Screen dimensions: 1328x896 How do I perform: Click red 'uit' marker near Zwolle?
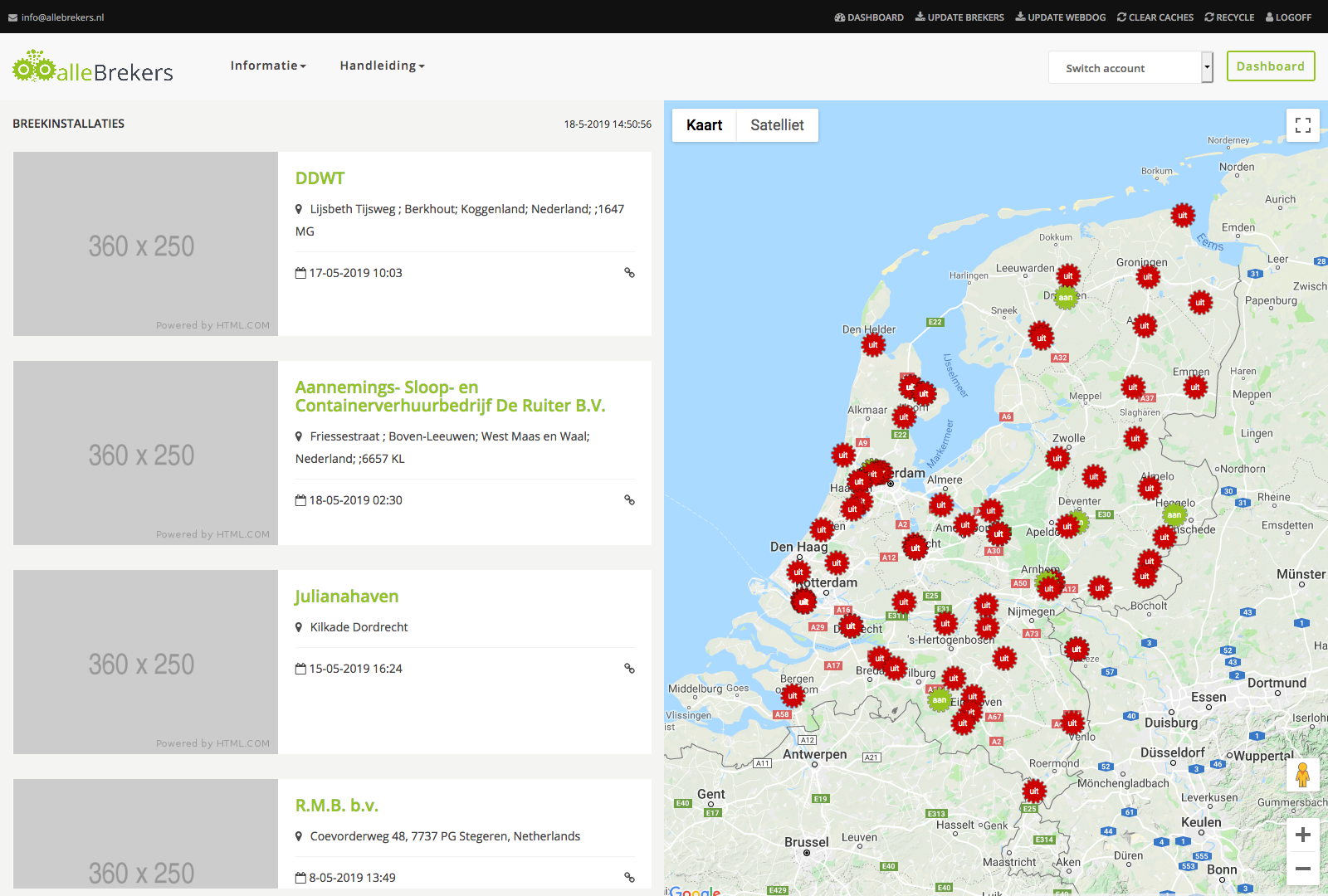pos(1057,458)
